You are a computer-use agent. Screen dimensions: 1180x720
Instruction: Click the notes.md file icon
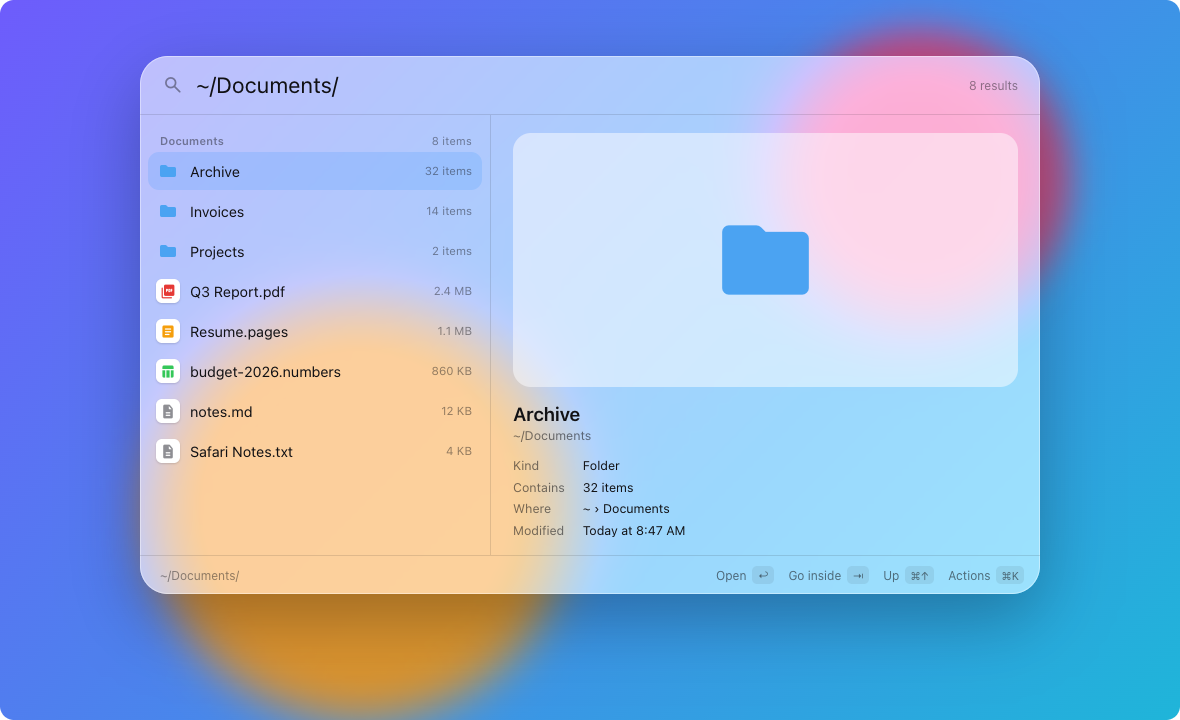(x=168, y=412)
